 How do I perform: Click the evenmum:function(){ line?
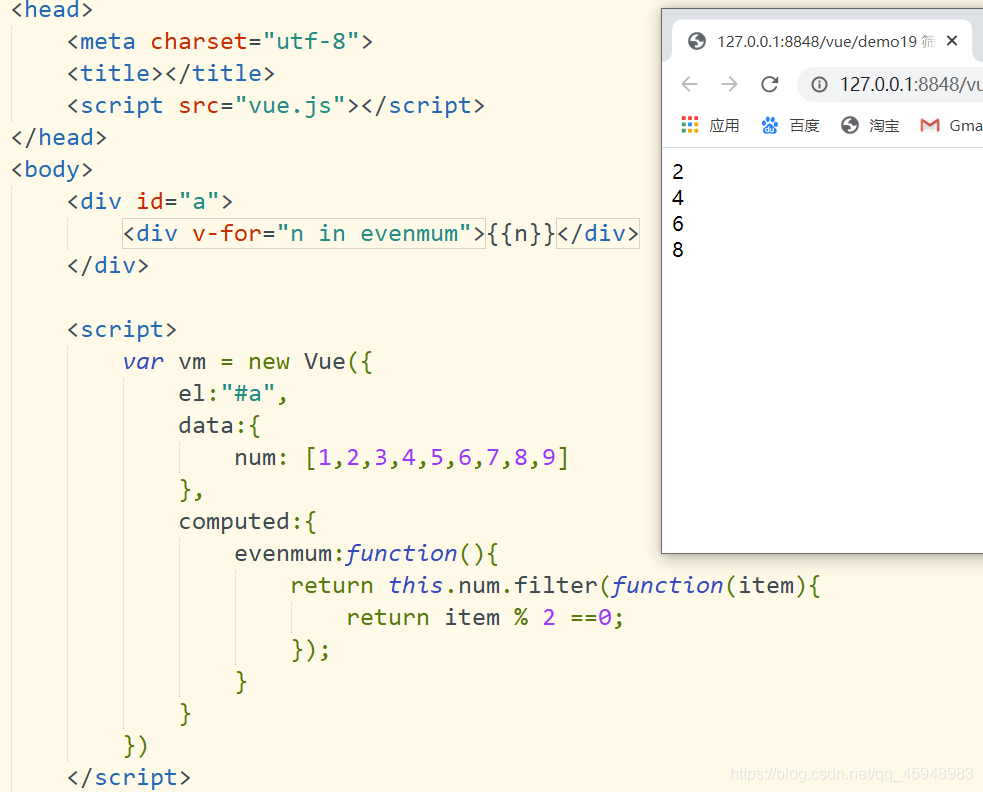point(366,554)
